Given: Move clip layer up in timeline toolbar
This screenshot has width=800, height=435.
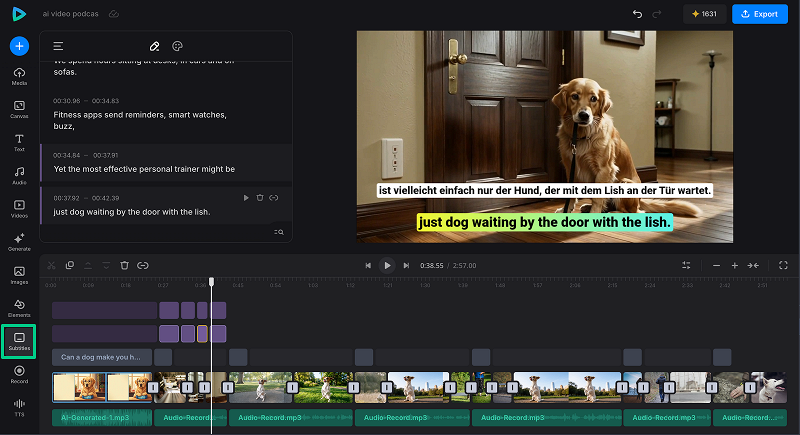Looking at the screenshot, I should pos(88,265).
